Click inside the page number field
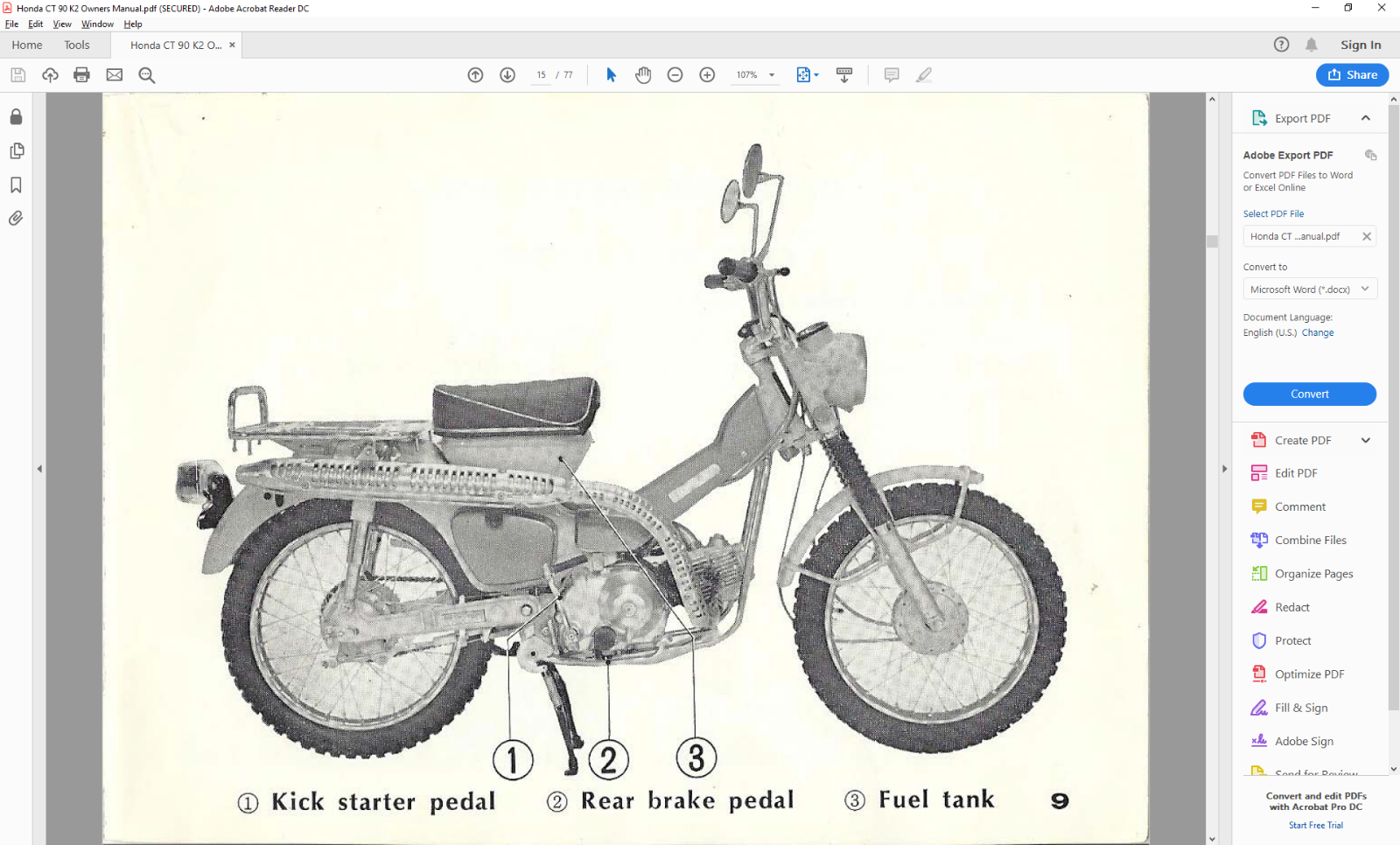Image resolution: width=1400 pixels, height=845 pixels. click(x=541, y=74)
